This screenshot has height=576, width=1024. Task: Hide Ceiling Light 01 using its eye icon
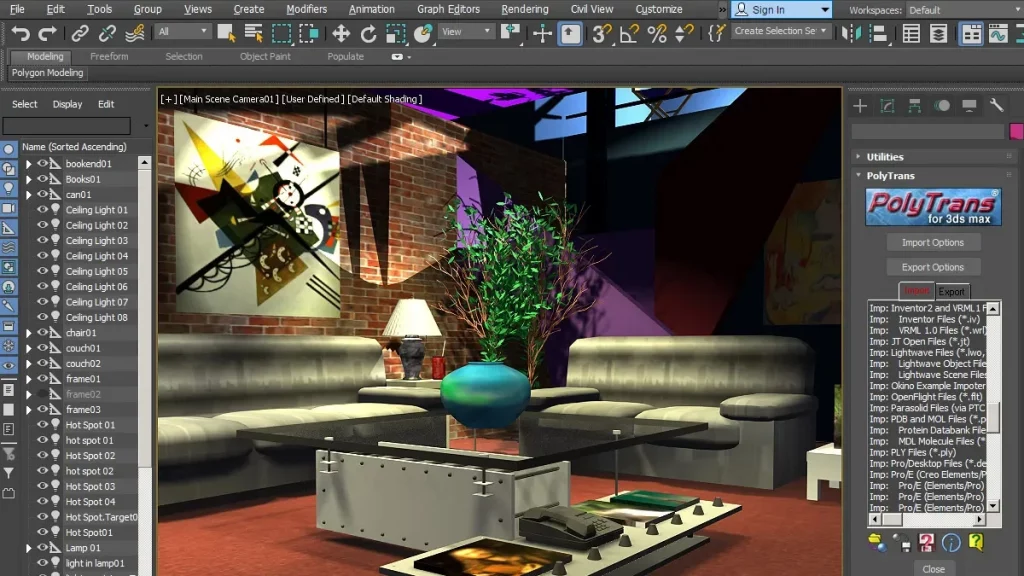(42, 210)
